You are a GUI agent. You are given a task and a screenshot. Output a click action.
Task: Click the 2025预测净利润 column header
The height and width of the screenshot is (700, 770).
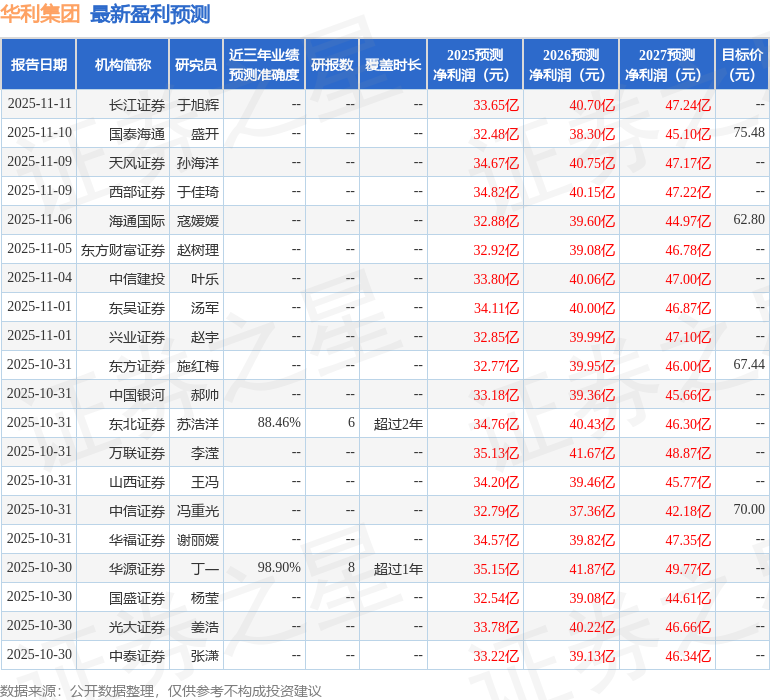point(474,65)
